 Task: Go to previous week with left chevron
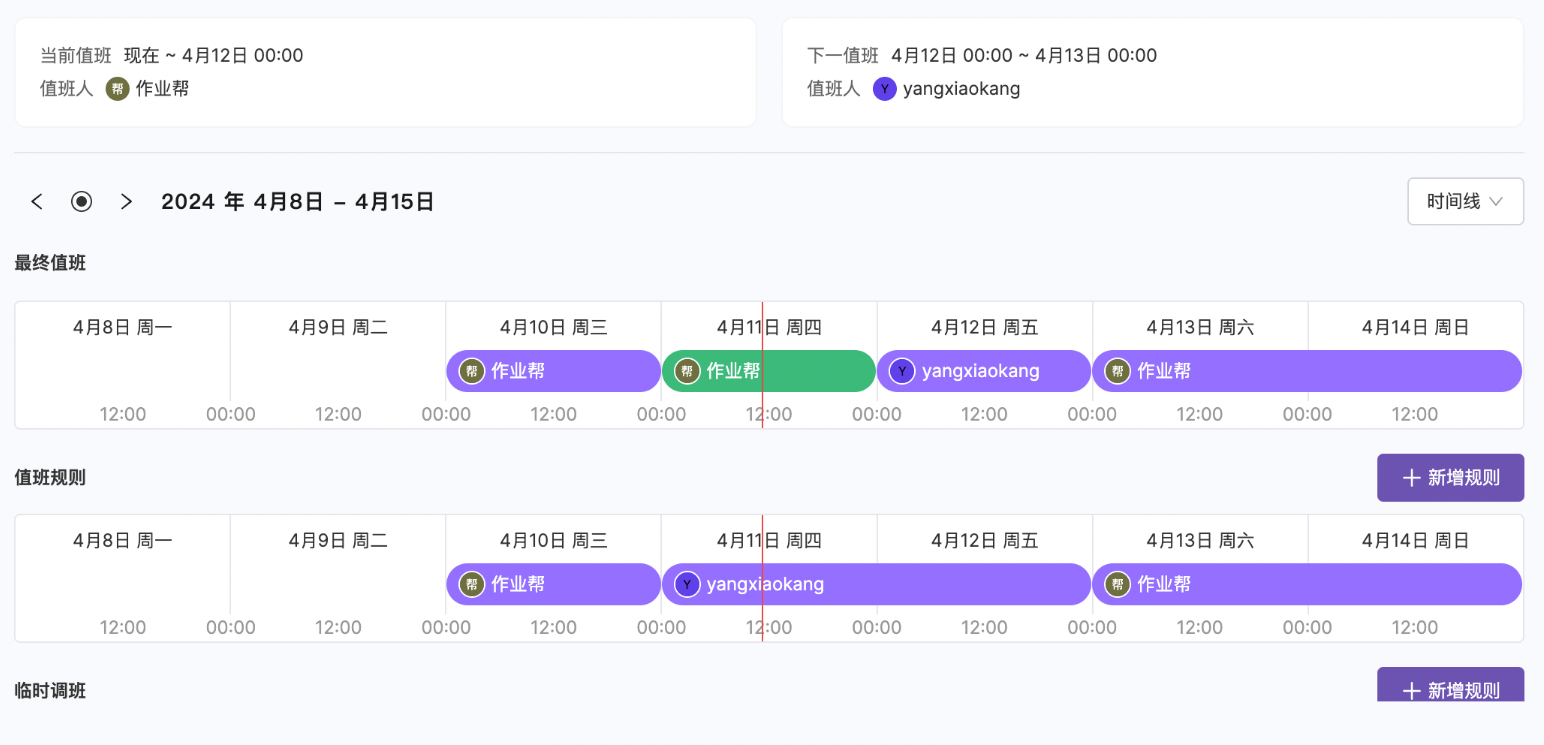37,202
